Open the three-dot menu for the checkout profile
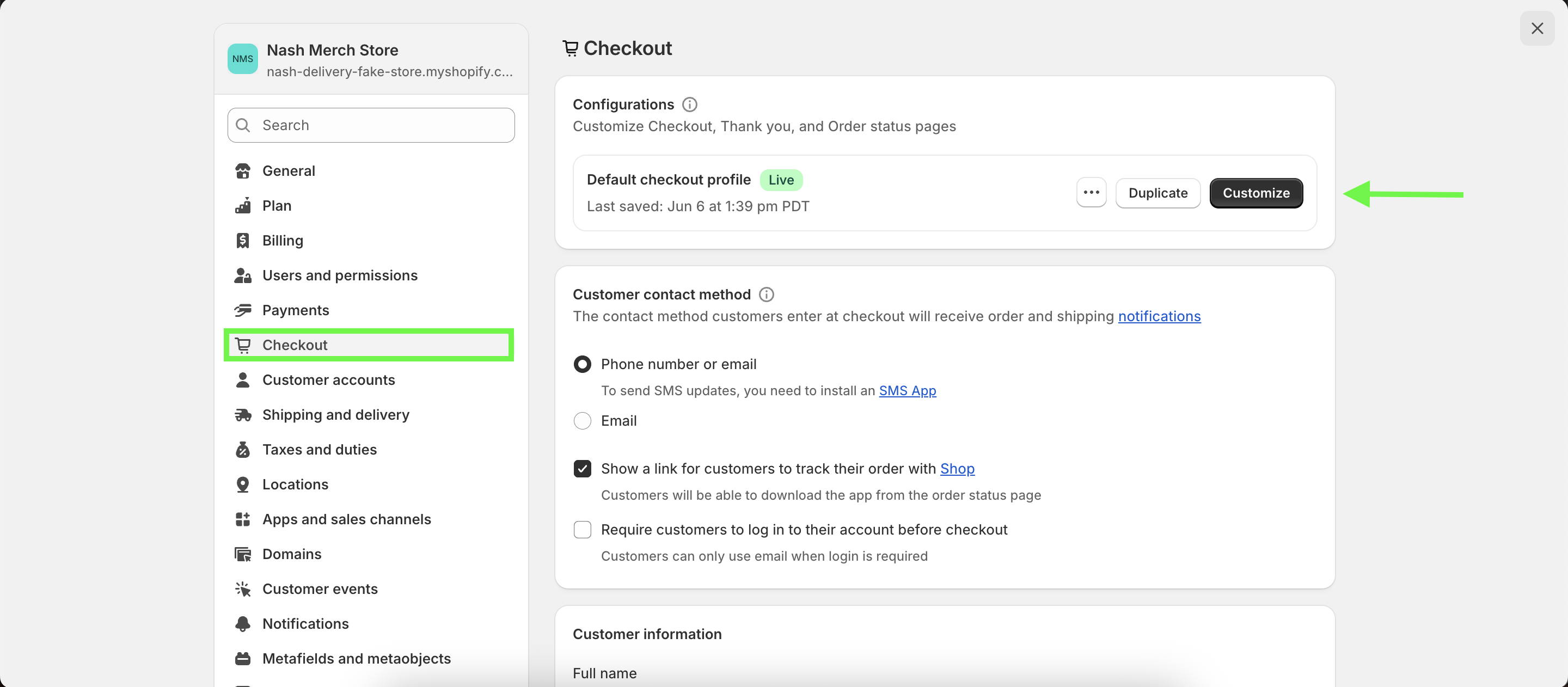The width and height of the screenshot is (1568, 687). (x=1091, y=193)
